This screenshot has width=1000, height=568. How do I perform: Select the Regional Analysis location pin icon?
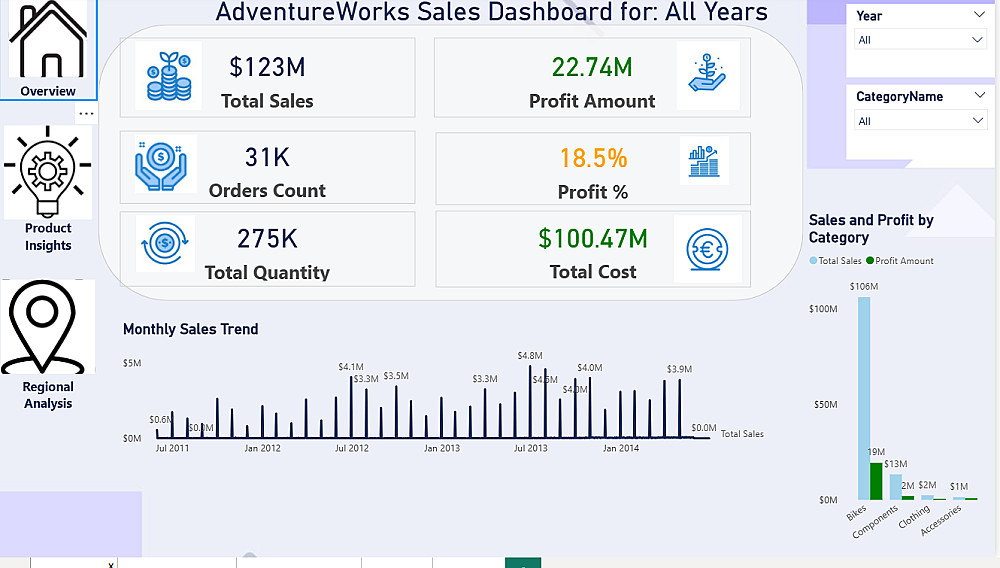click(47, 326)
